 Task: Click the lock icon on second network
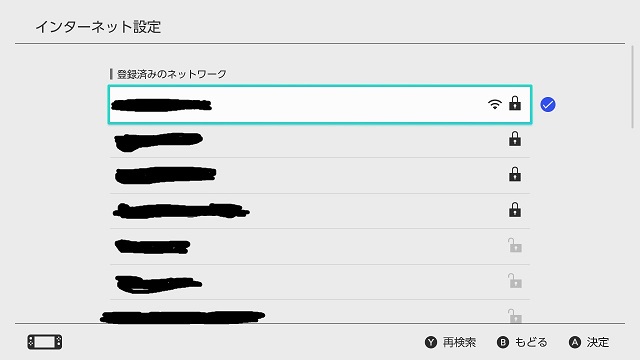[x=515, y=139]
